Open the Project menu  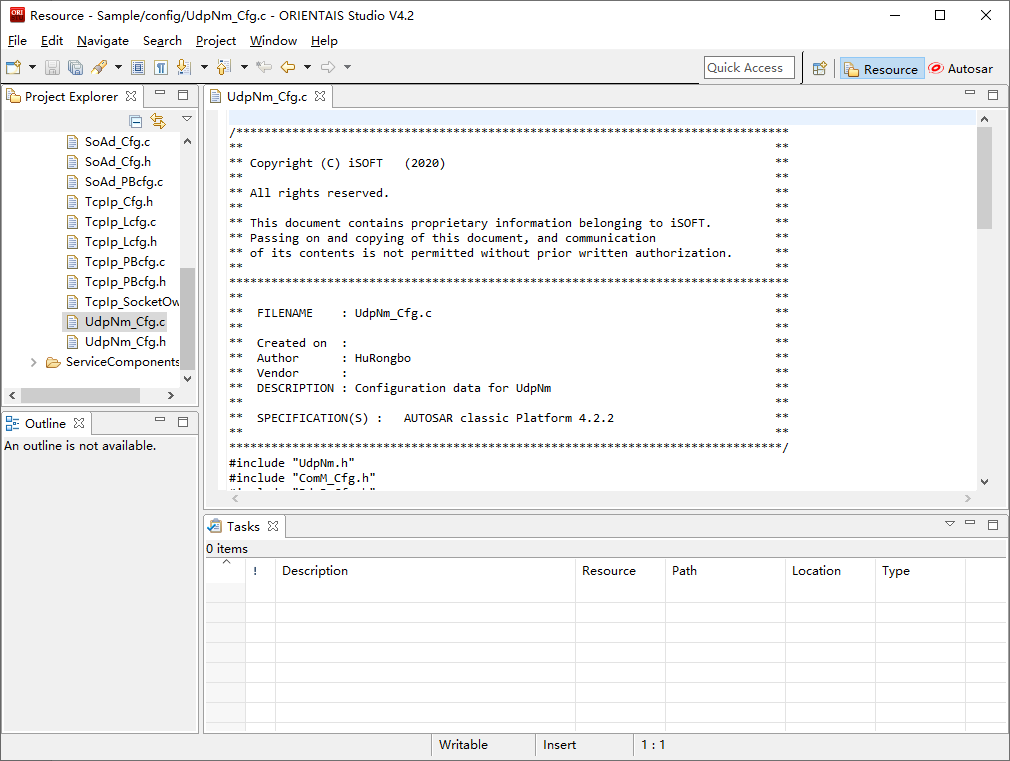pyautogui.click(x=215, y=41)
